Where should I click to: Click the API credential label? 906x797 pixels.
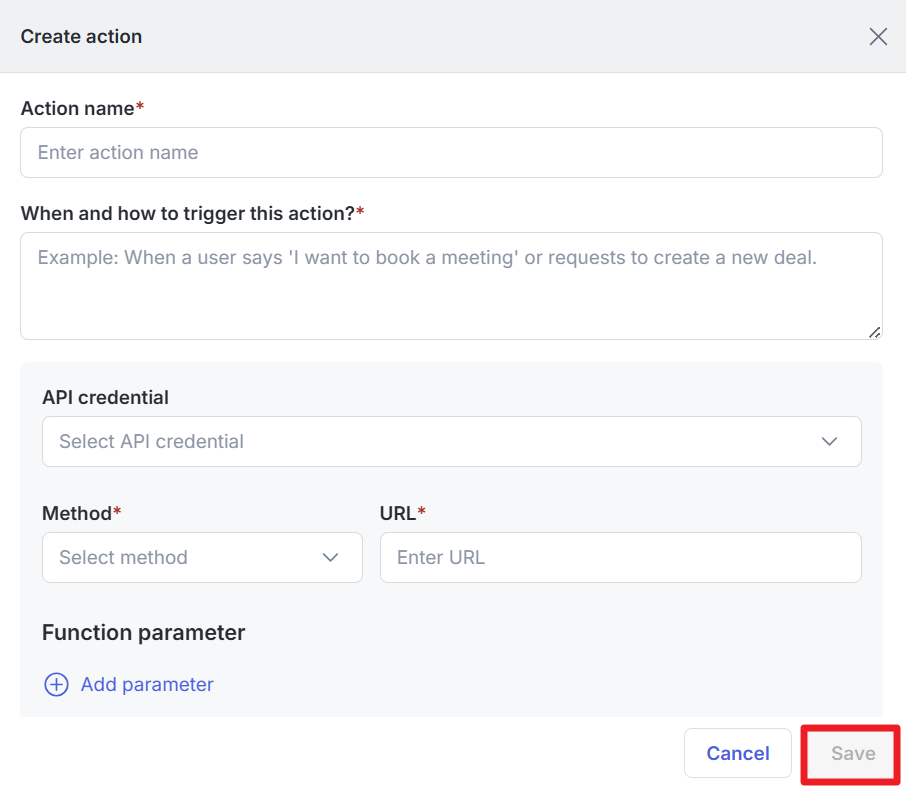tap(105, 397)
